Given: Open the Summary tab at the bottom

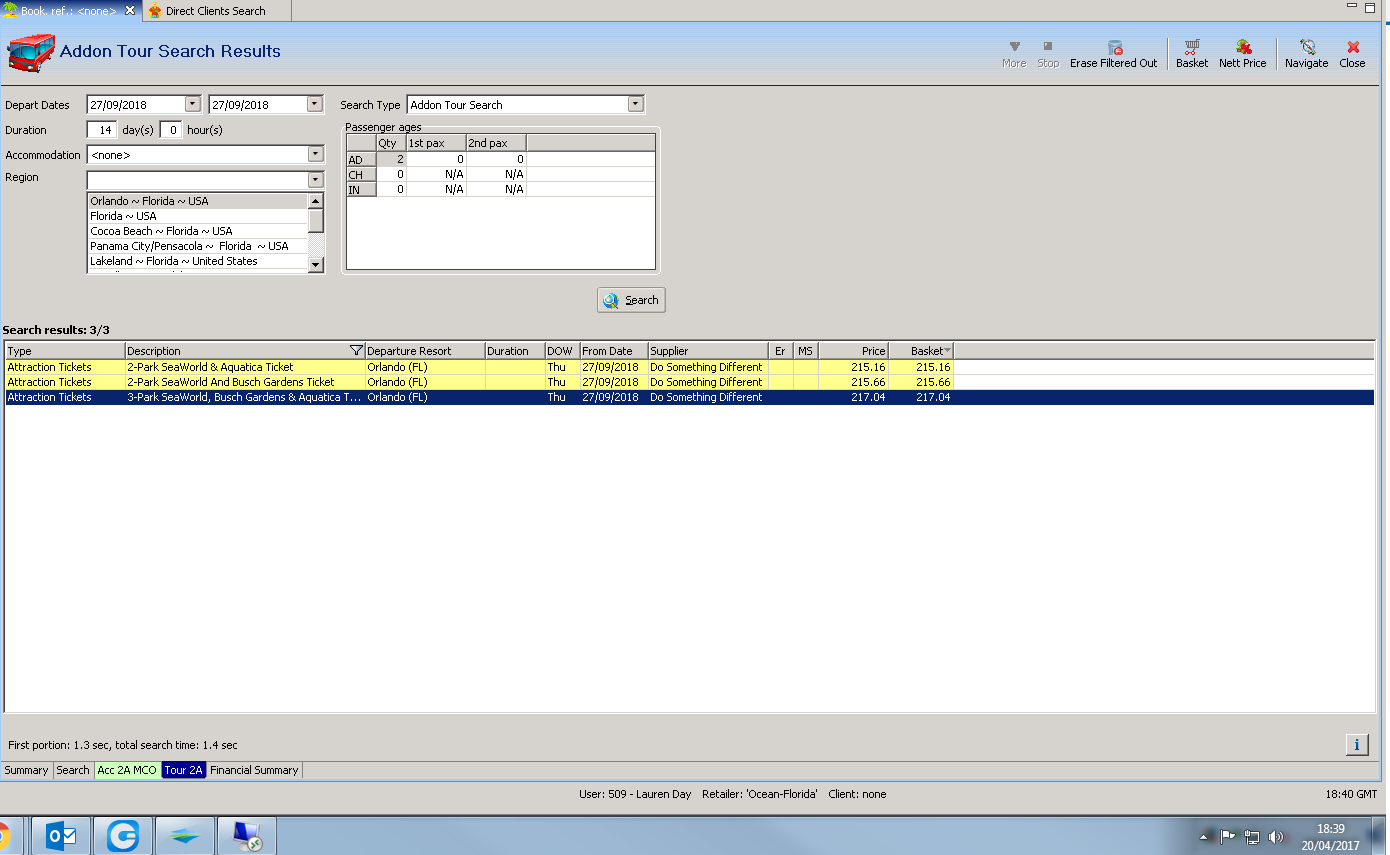Looking at the screenshot, I should [x=26, y=770].
